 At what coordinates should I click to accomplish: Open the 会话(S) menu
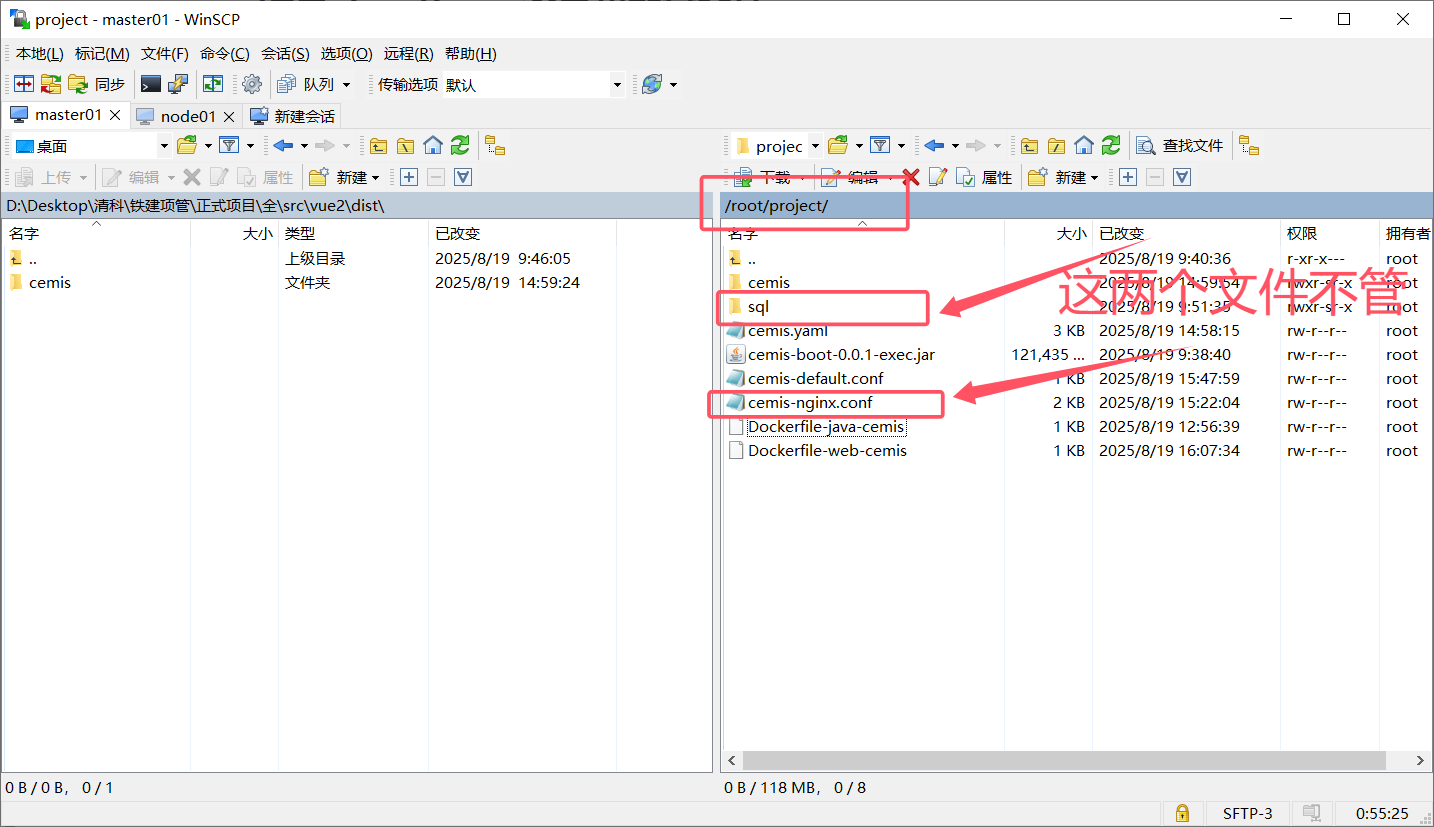[x=285, y=54]
